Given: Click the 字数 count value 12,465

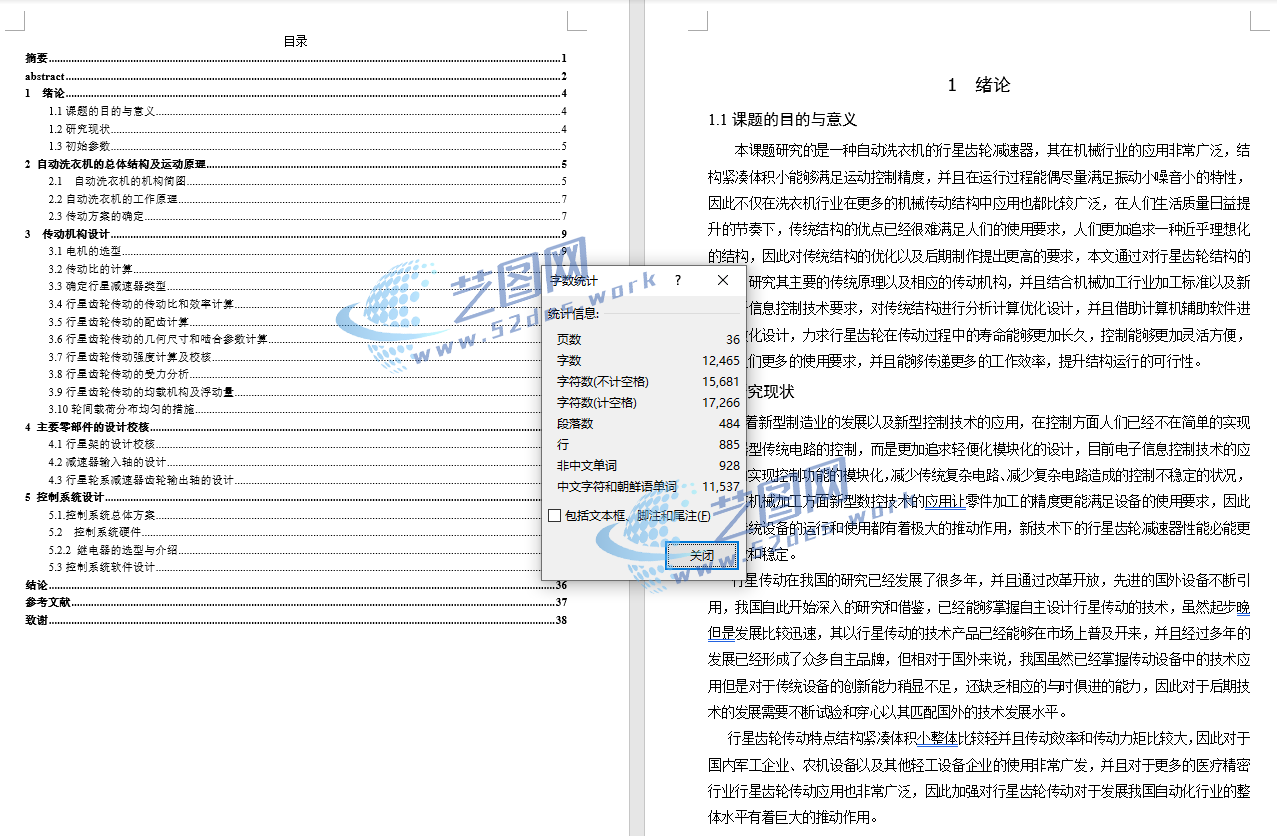Looking at the screenshot, I should pos(721,361).
